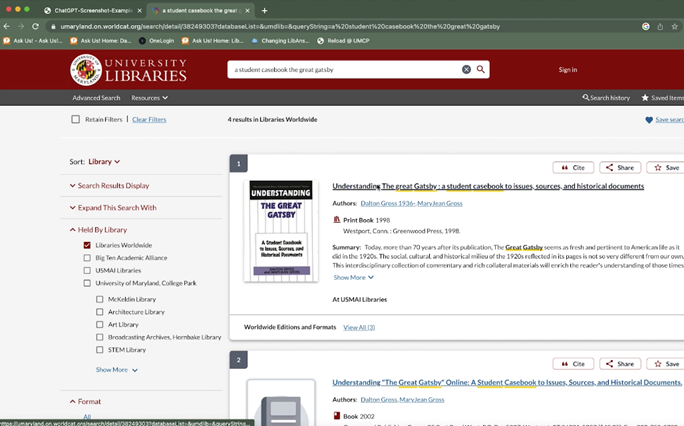
Task: Share the first search result
Action: 621,168
